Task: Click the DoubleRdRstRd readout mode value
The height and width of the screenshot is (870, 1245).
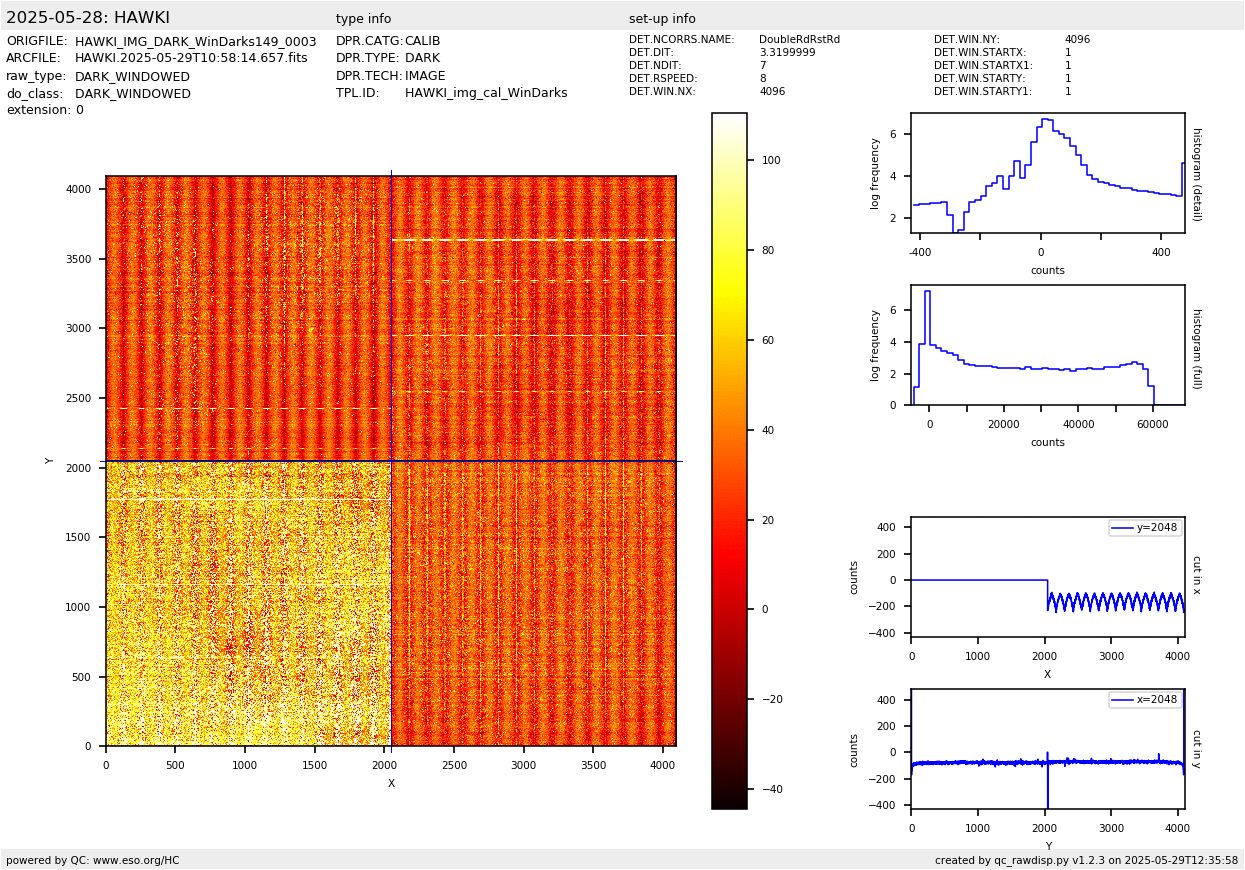Action: pyautogui.click(x=799, y=40)
